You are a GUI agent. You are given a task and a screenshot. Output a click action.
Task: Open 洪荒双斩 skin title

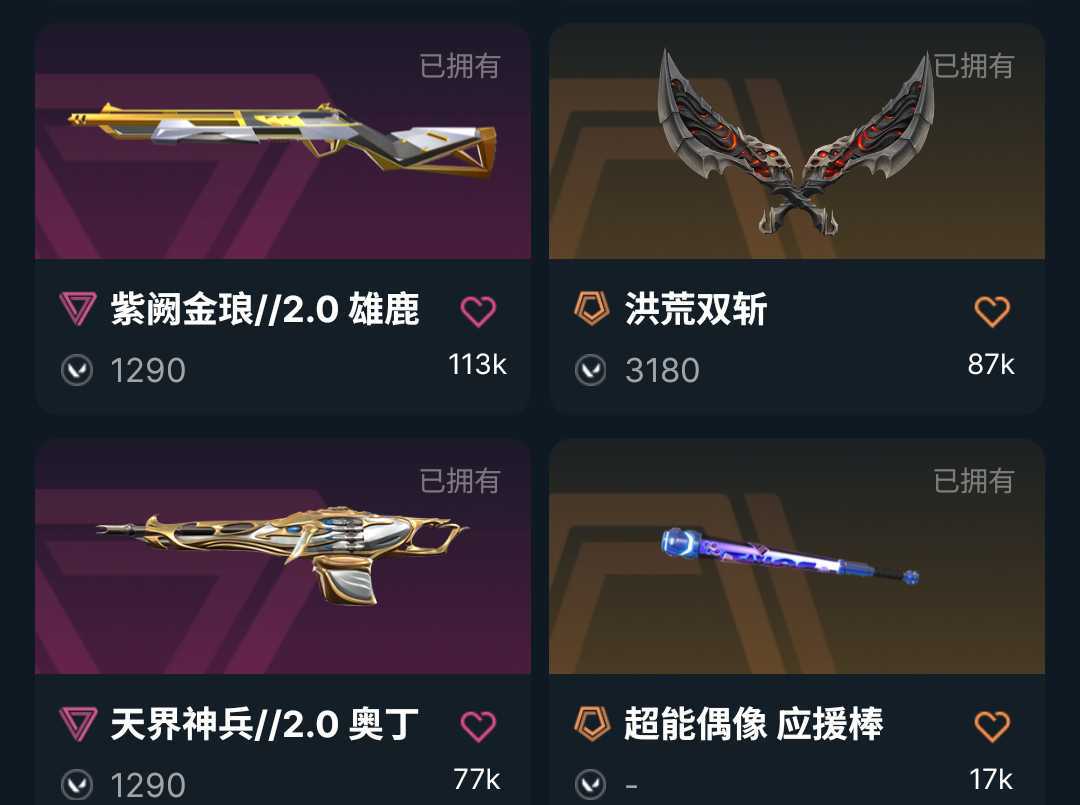696,309
